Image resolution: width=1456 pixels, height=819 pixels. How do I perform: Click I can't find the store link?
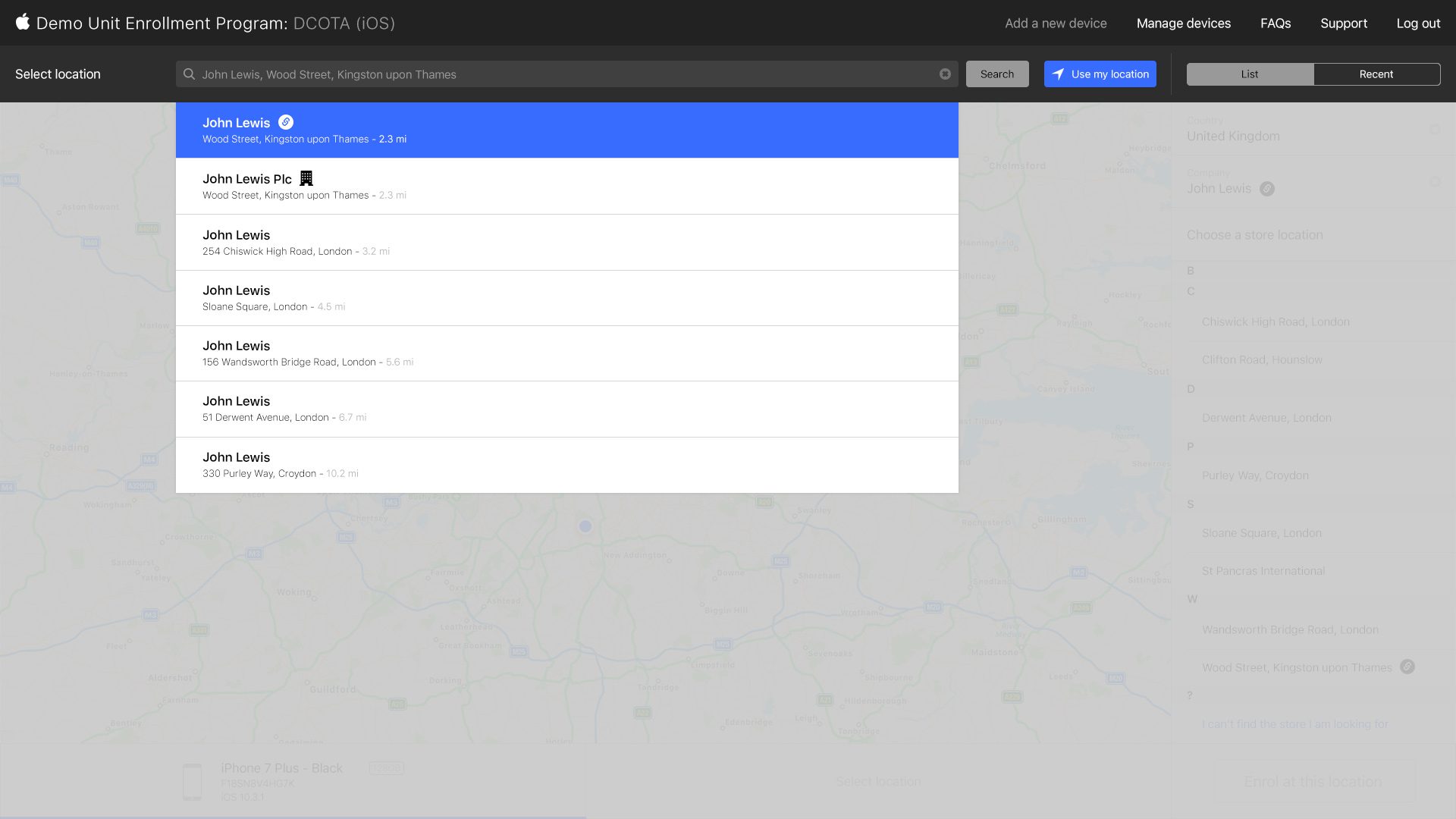(1294, 724)
